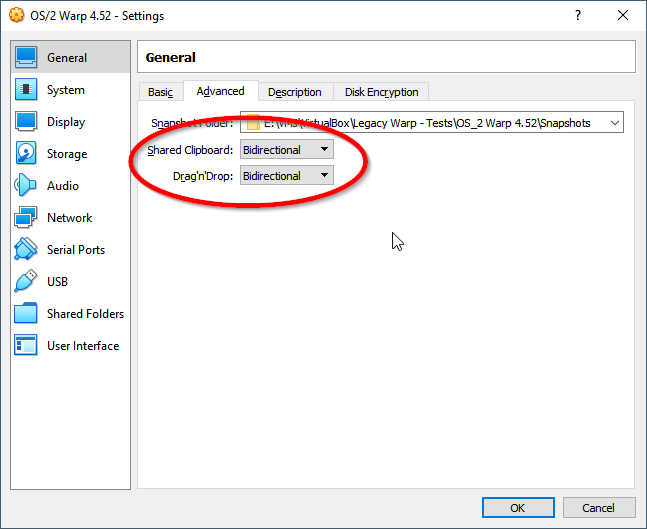The height and width of the screenshot is (529, 647).
Task: Switch to the Basic tab
Action: point(161,92)
